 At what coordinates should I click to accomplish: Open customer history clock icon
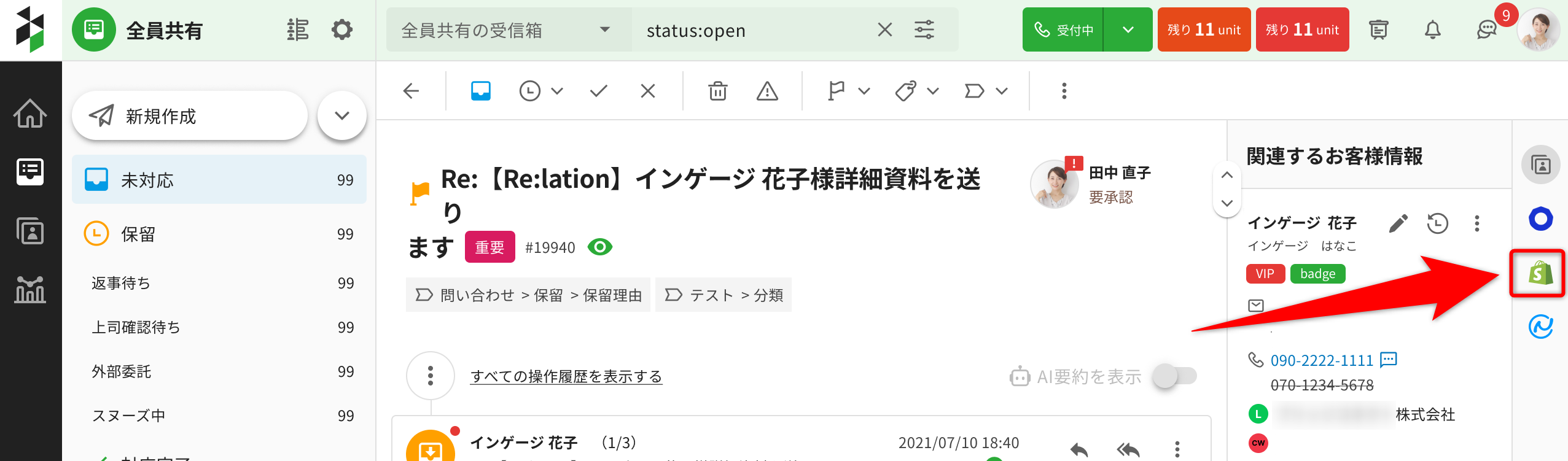(1437, 223)
